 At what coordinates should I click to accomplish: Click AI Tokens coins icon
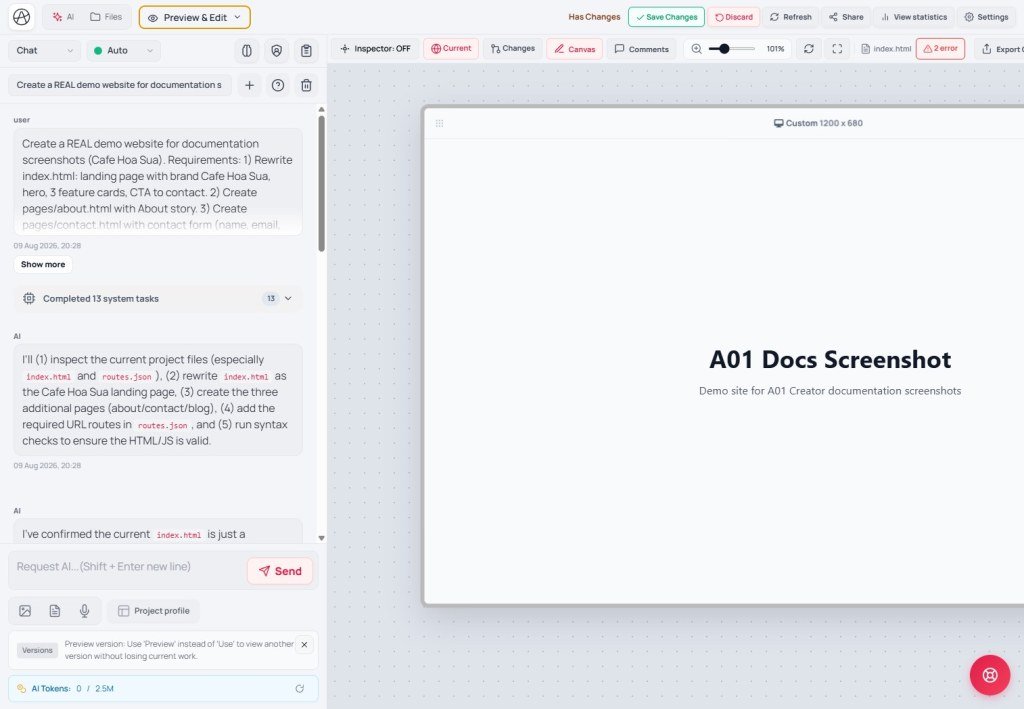[22, 689]
